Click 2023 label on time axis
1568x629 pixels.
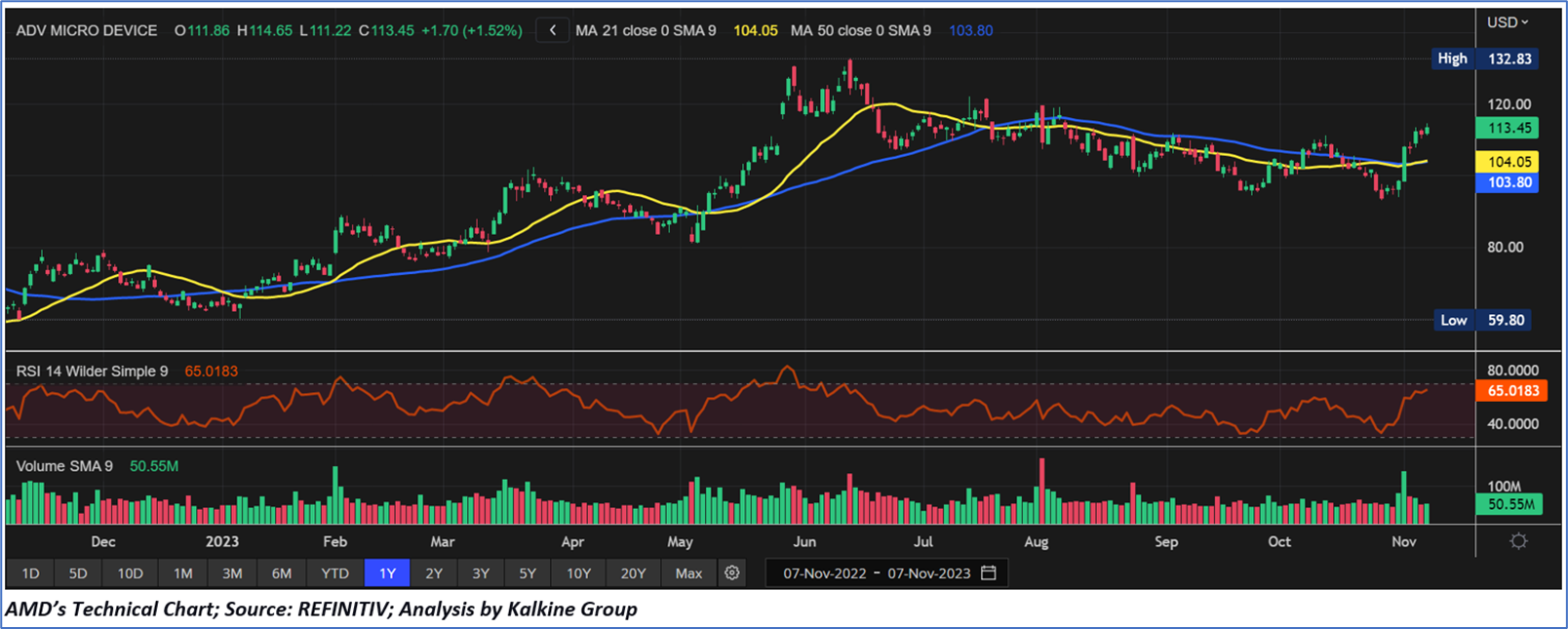[x=222, y=541]
